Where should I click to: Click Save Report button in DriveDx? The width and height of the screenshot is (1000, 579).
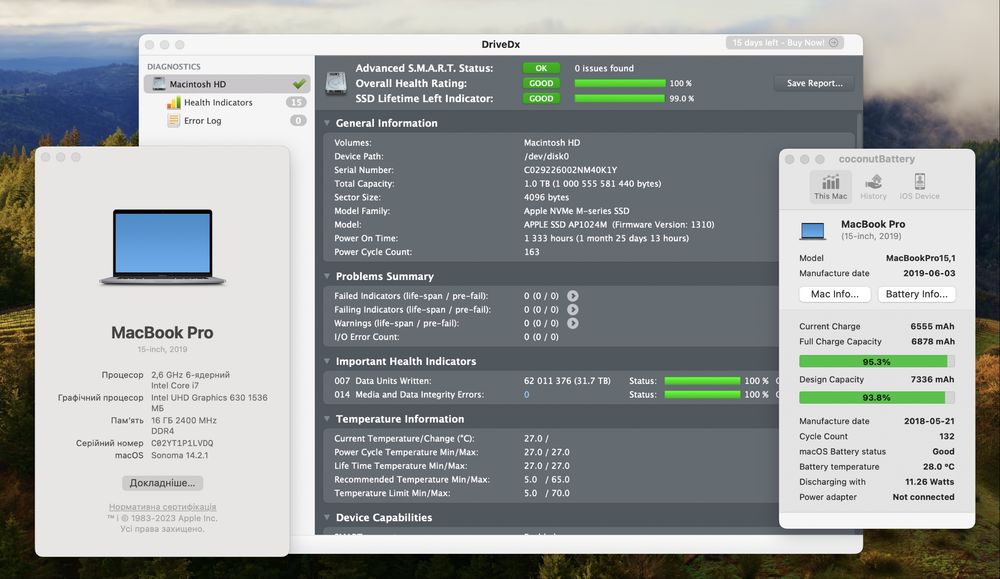pyautogui.click(x=814, y=83)
